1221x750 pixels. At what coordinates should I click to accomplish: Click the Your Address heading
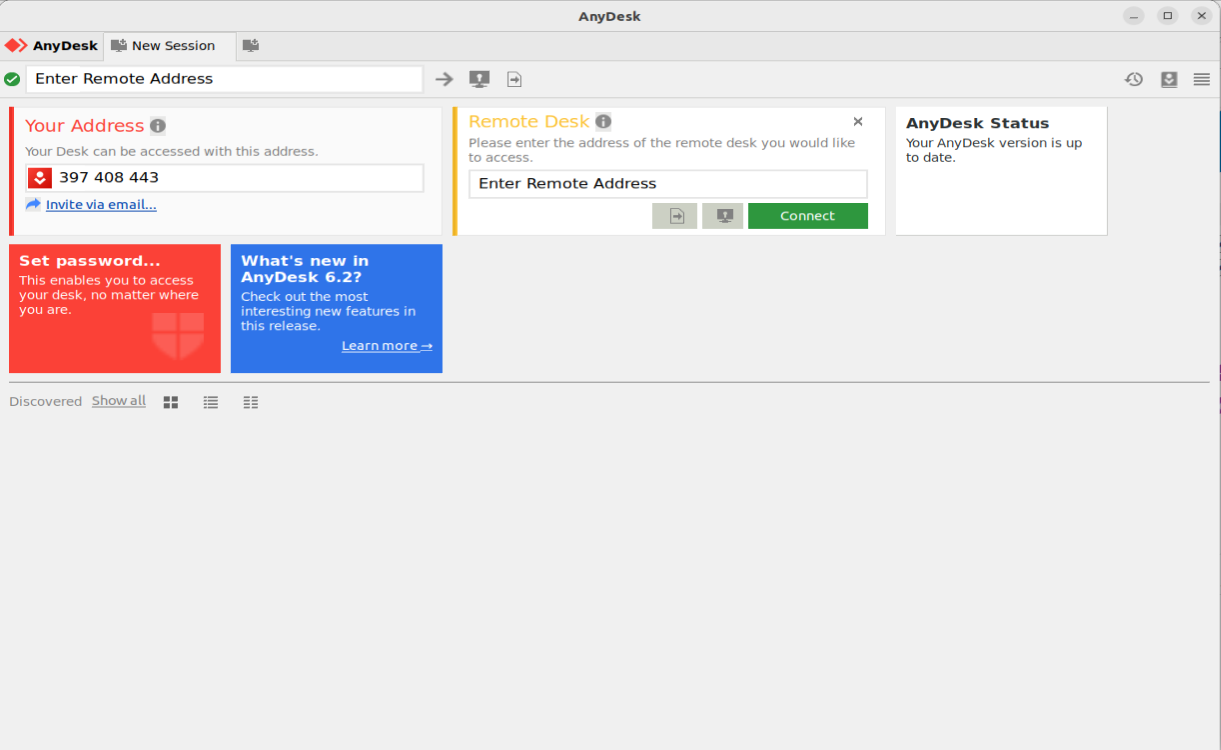click(x=85, y=126)
